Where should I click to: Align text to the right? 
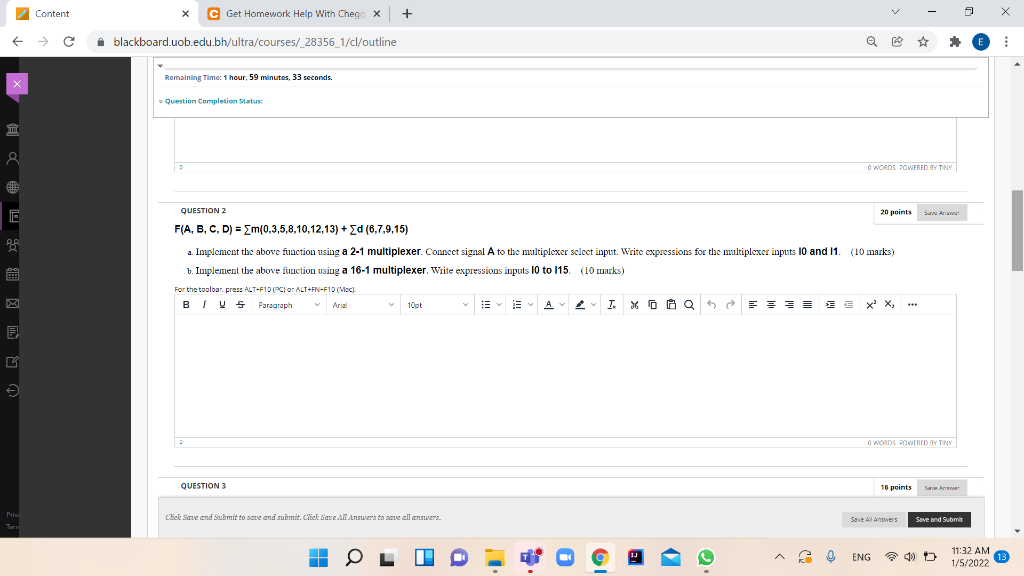(790, 304)
